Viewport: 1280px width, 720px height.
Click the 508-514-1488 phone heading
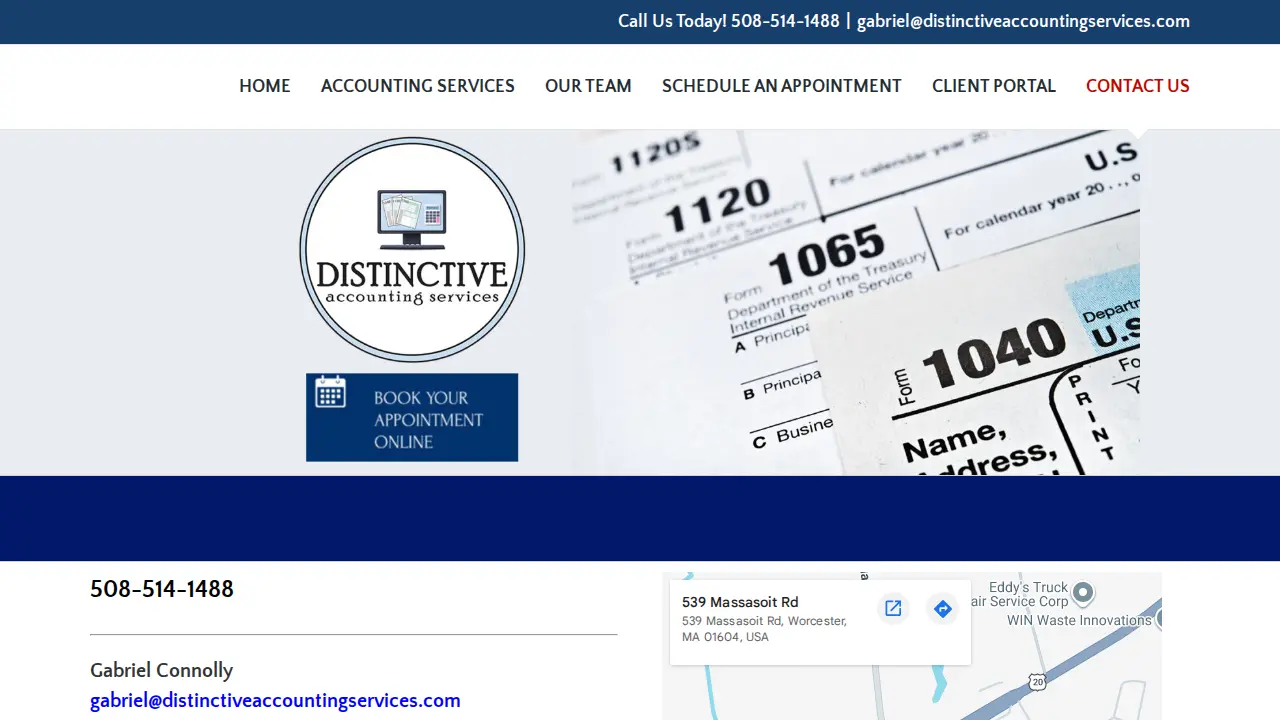click(162, 589)
